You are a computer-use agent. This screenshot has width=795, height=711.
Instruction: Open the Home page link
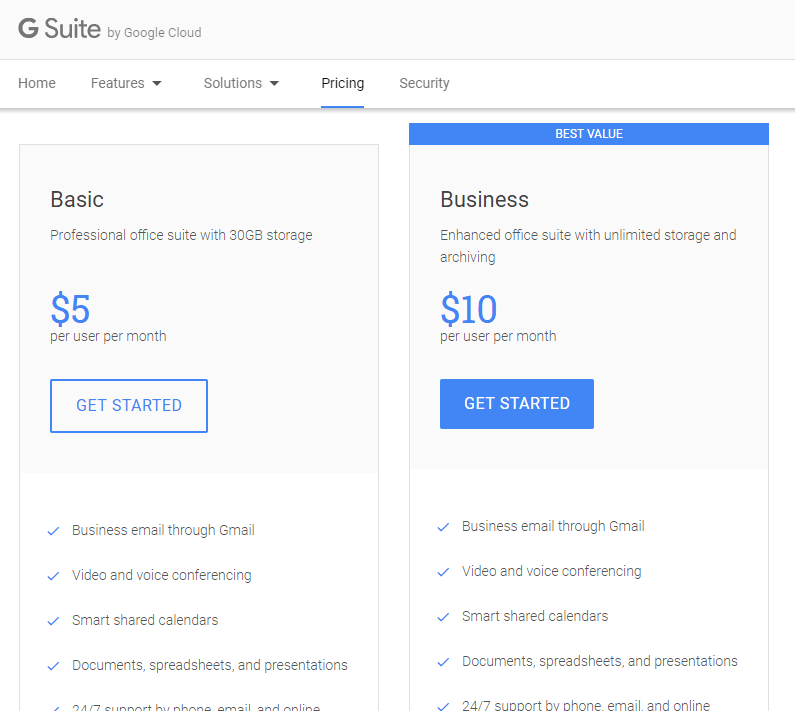[x=37, y=83]
